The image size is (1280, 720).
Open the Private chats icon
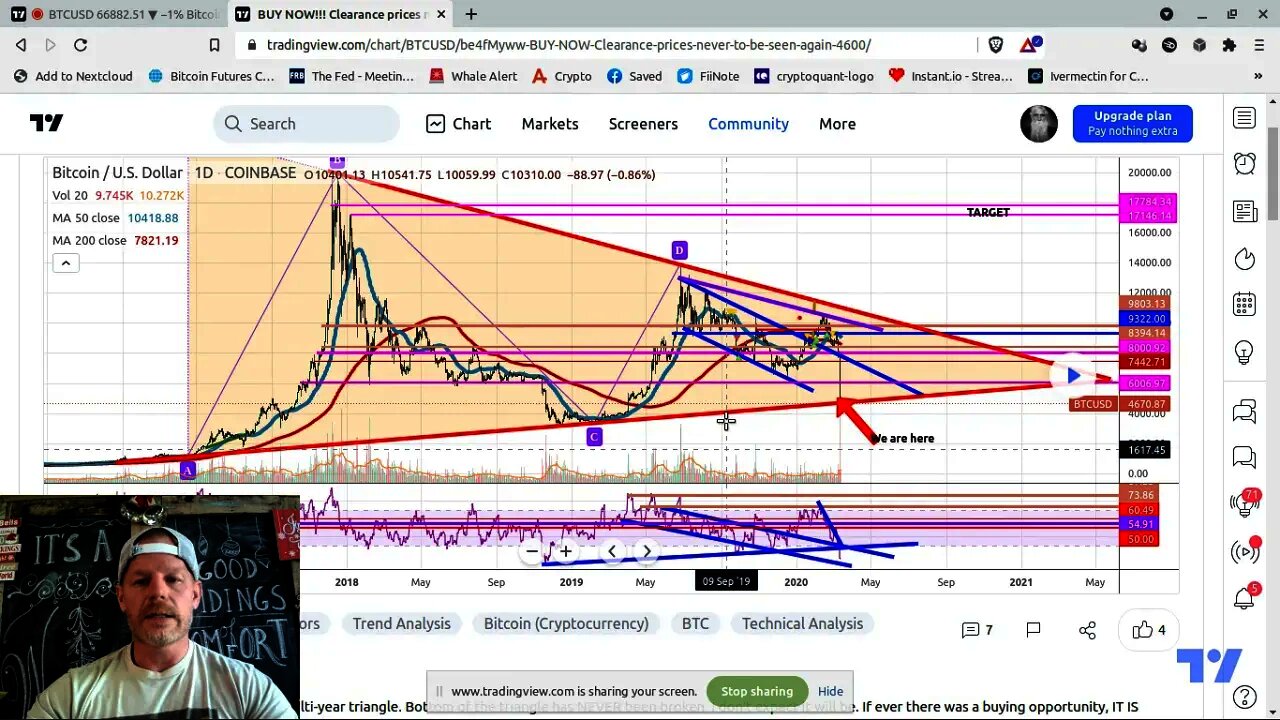pos(1244,457)
